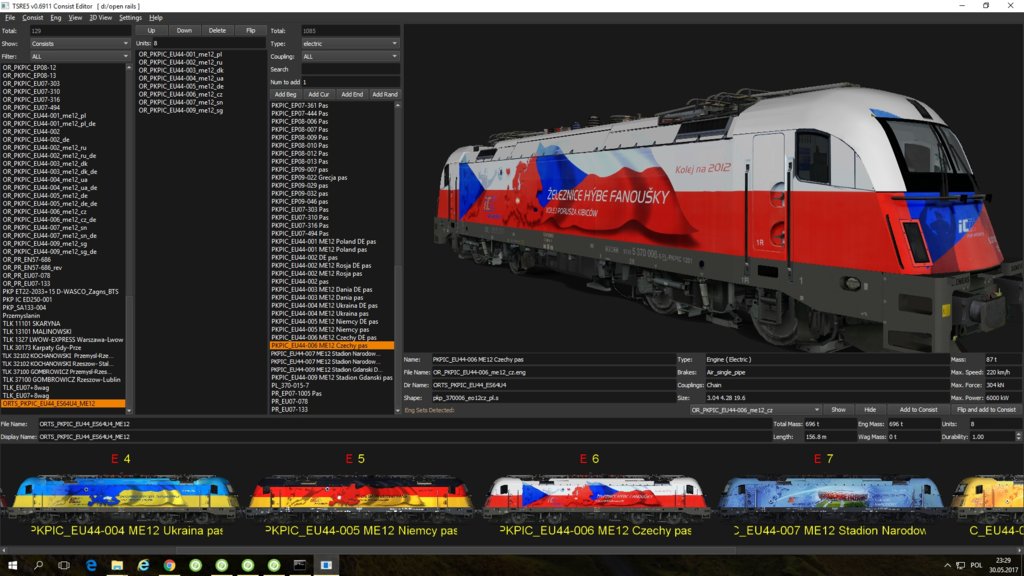Click the Add End button
Image resolution: width=1024 pixels, height=576 pixels.
(x=352, y=95)
